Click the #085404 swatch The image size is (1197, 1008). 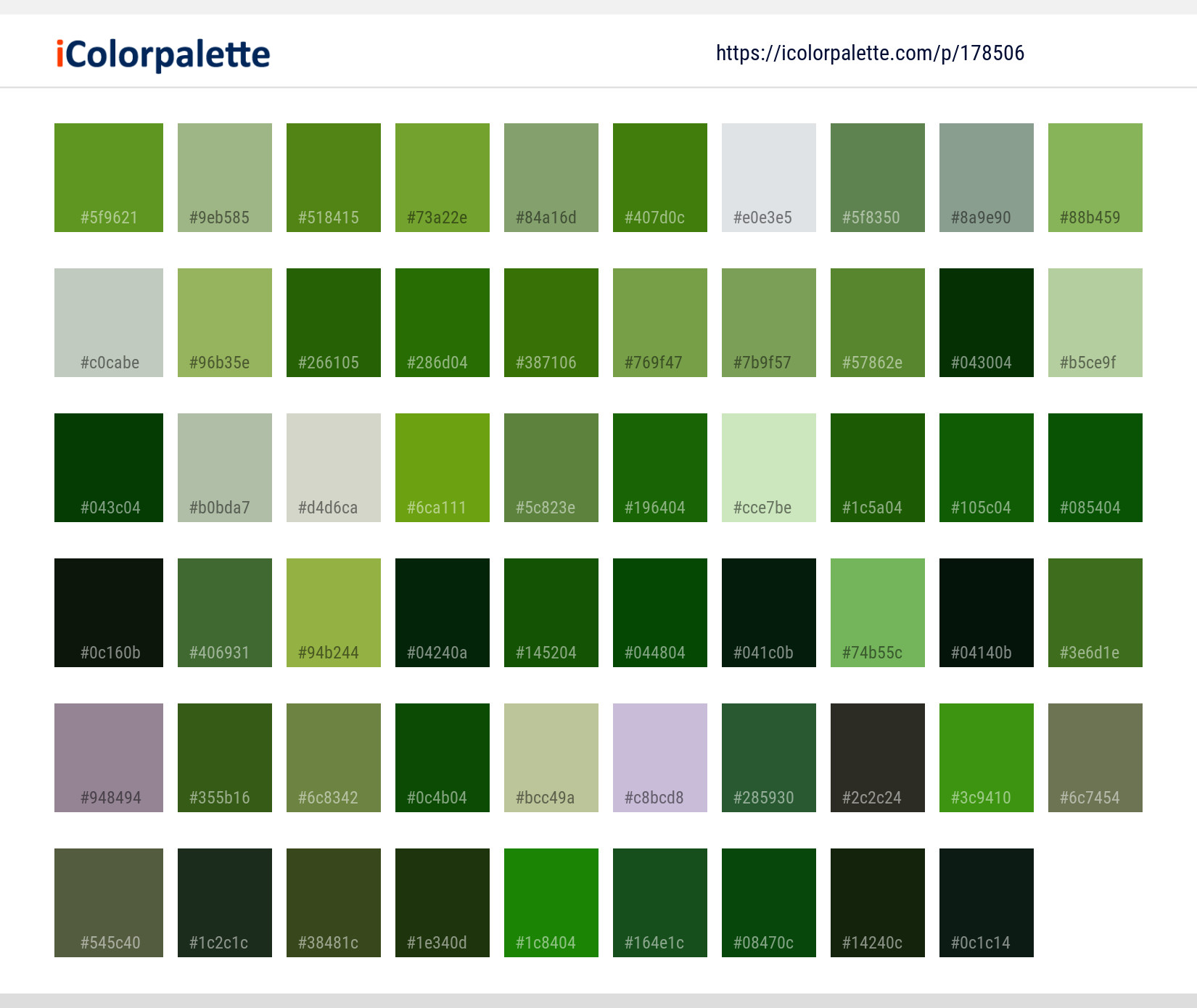click(x=1095, y=468)
